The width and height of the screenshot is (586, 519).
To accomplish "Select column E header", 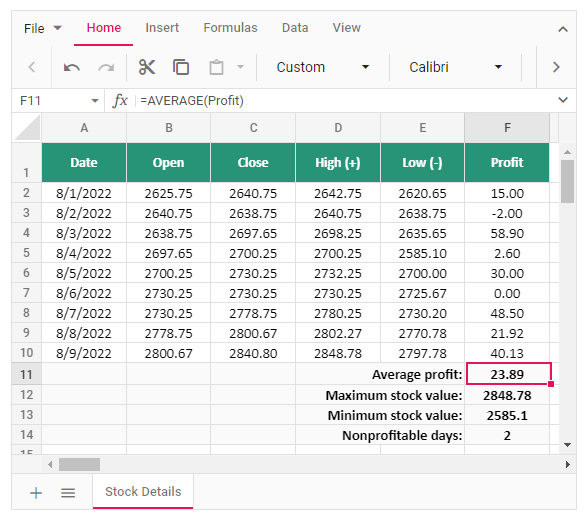I will click(x=422, y=128).
